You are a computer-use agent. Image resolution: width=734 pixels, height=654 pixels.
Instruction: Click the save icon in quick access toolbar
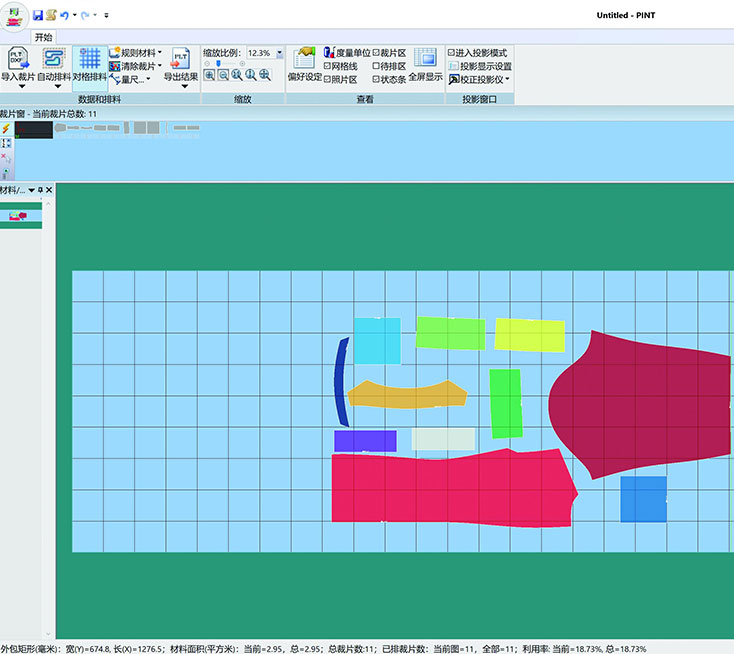pyautogui.click(x=38, y=16)
